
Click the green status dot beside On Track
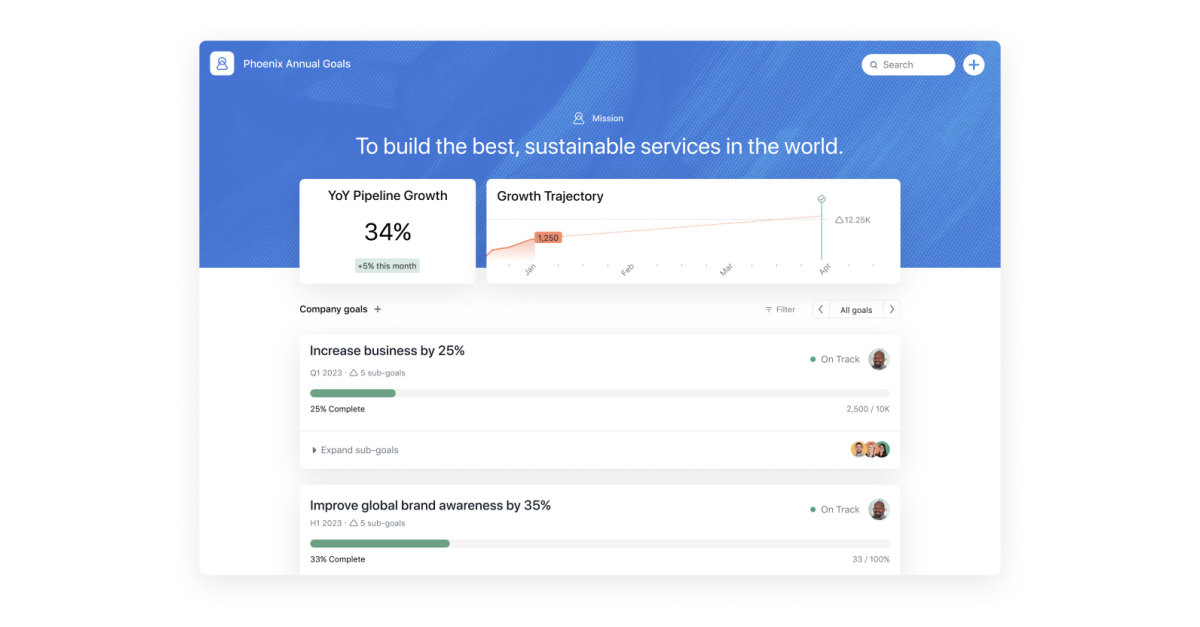pyautogui.click(x=813, y=359)
